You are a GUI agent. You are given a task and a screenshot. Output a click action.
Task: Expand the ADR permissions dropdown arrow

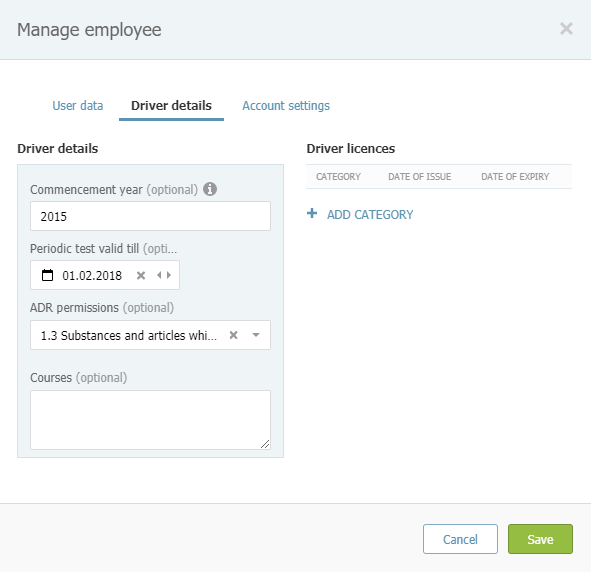256,335
